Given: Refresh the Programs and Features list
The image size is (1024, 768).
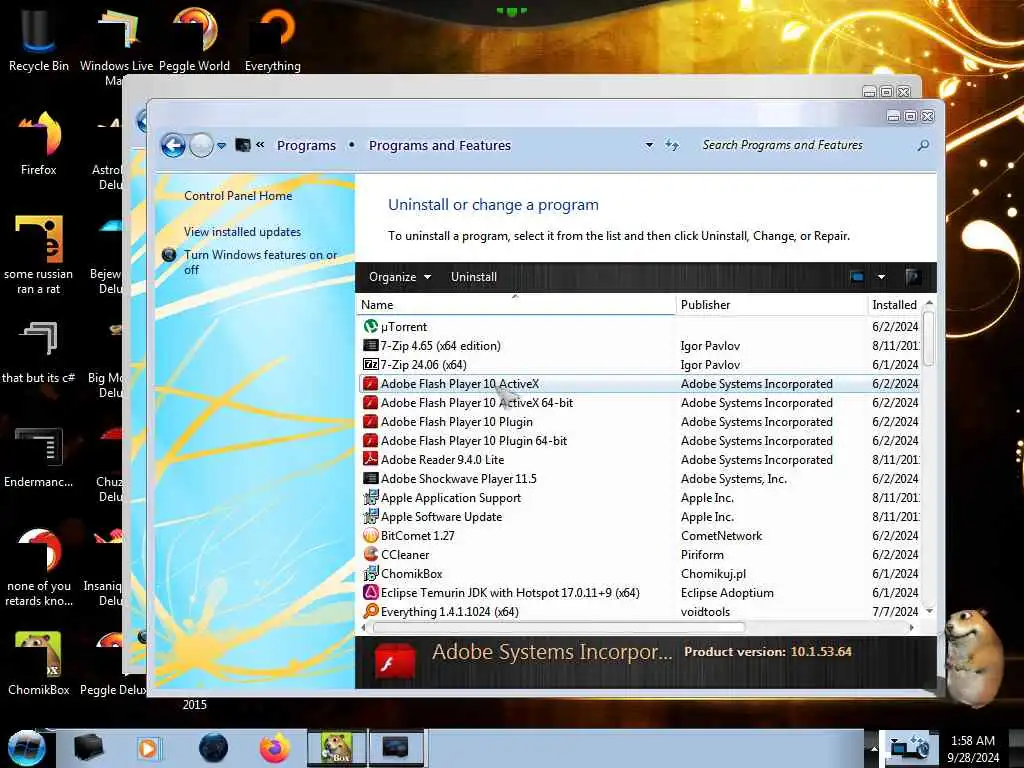Looking at the screenshot, I should pyautogui.click(x=672, y=145).
